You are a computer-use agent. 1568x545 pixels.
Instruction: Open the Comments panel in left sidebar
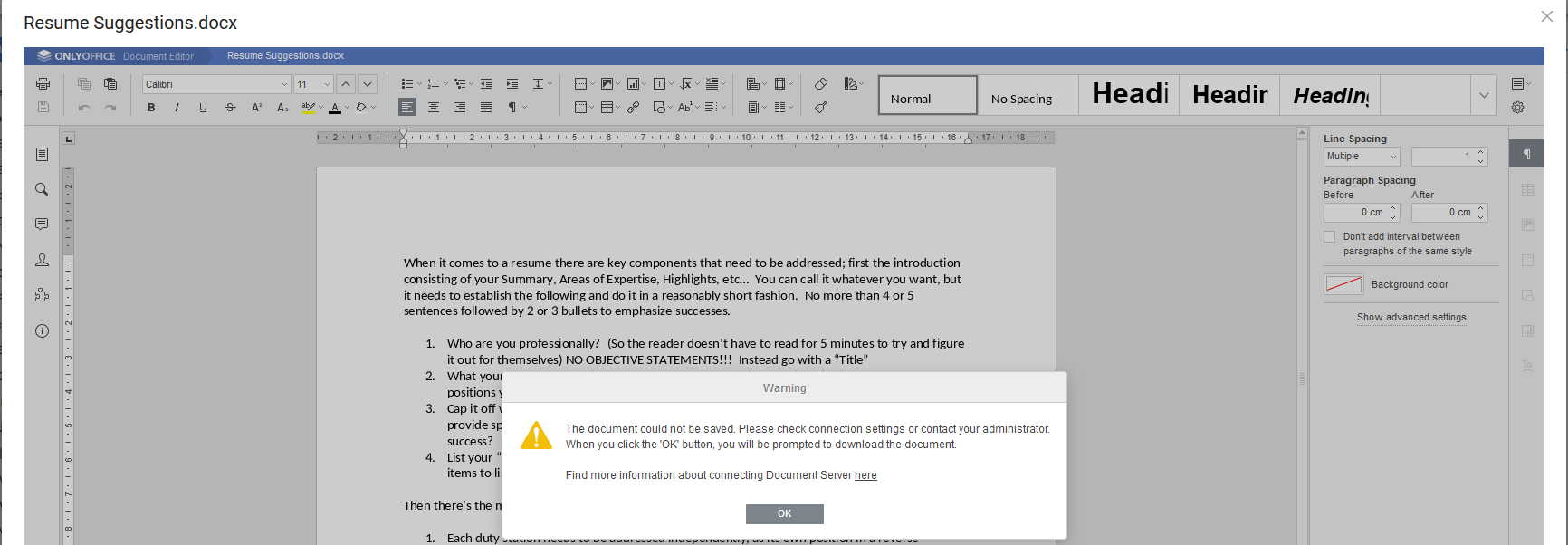coord(42,225)
